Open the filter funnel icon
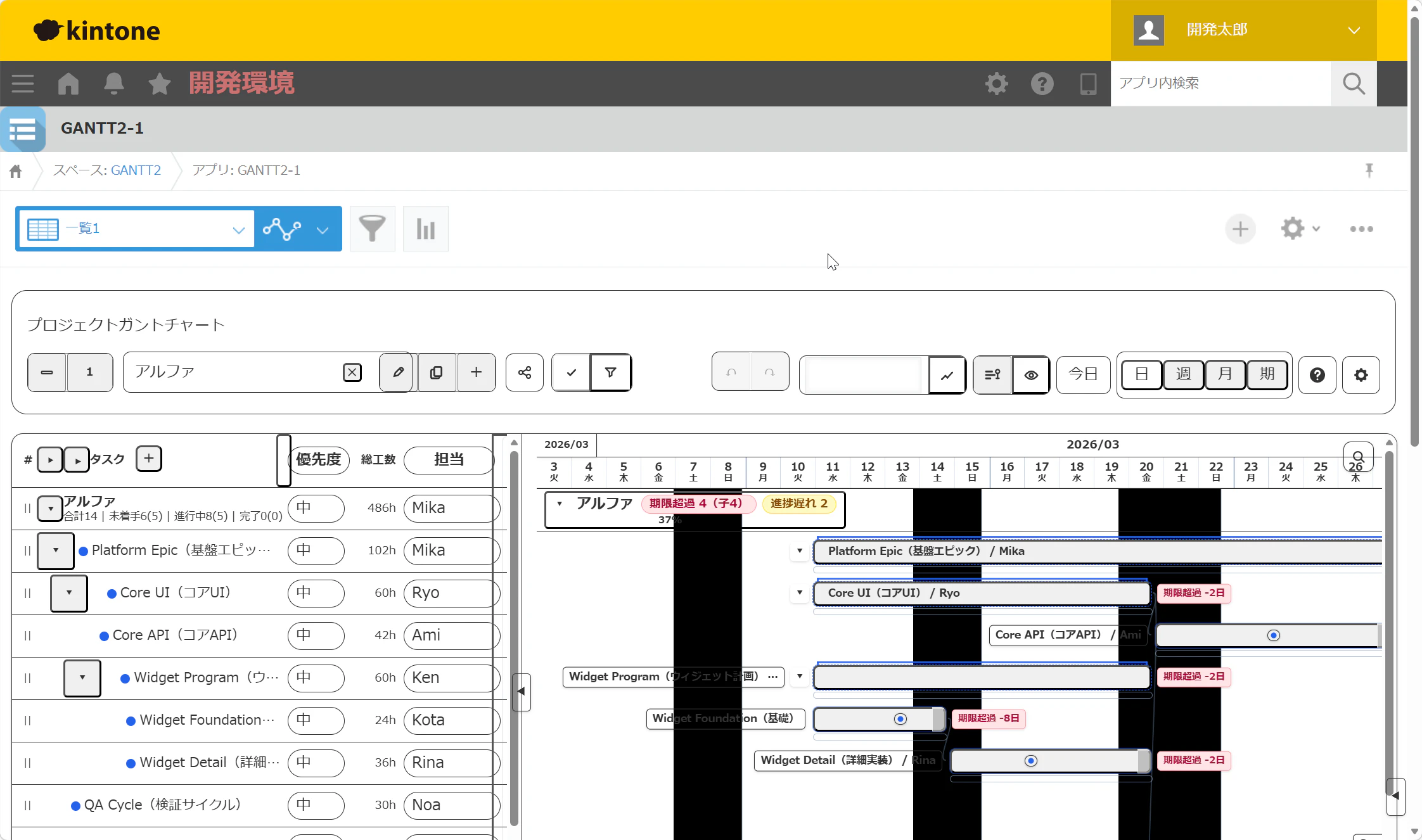The height and width of the screenshot is (840, 1422). pyautogui.click(x=372, y=229)
